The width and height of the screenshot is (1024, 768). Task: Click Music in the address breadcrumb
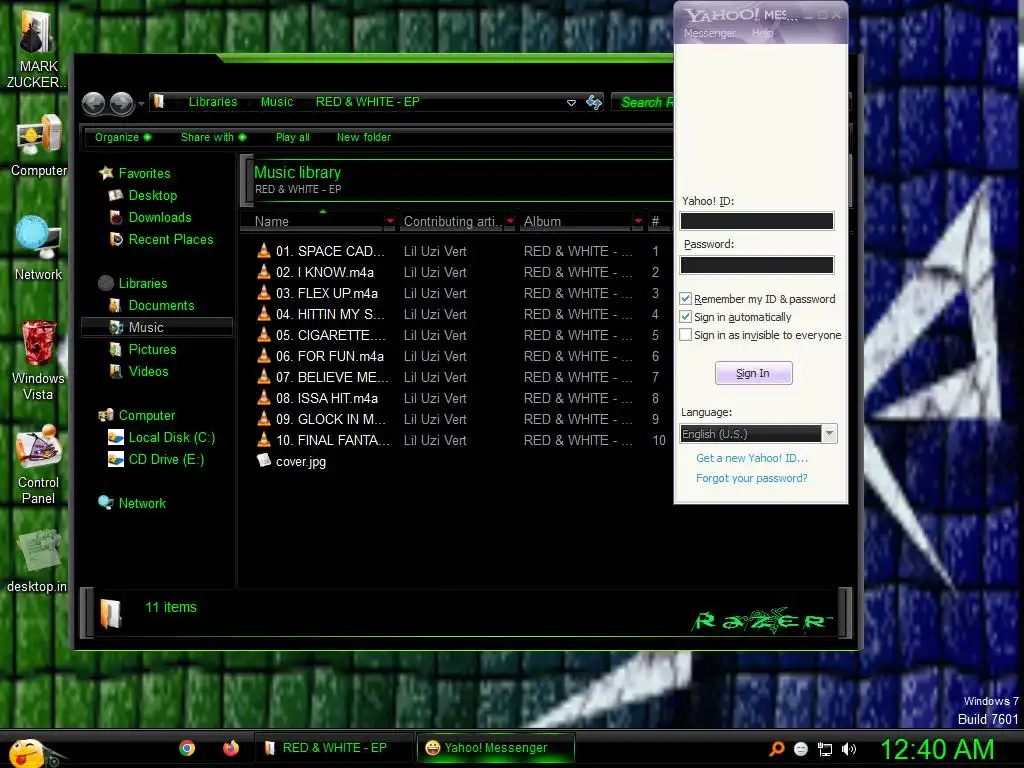277,102
